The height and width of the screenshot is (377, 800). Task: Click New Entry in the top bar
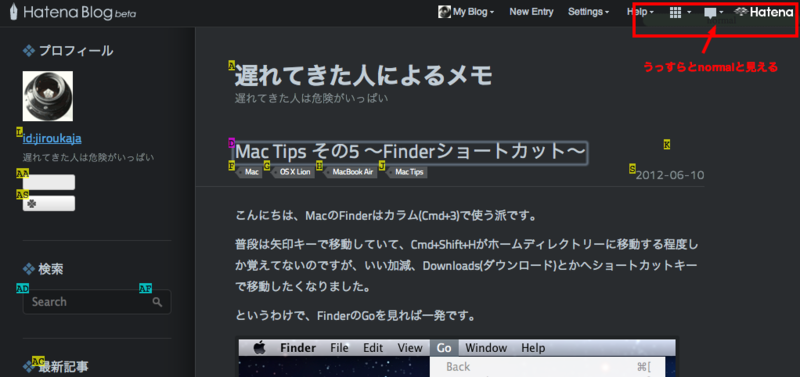[531, 12]
